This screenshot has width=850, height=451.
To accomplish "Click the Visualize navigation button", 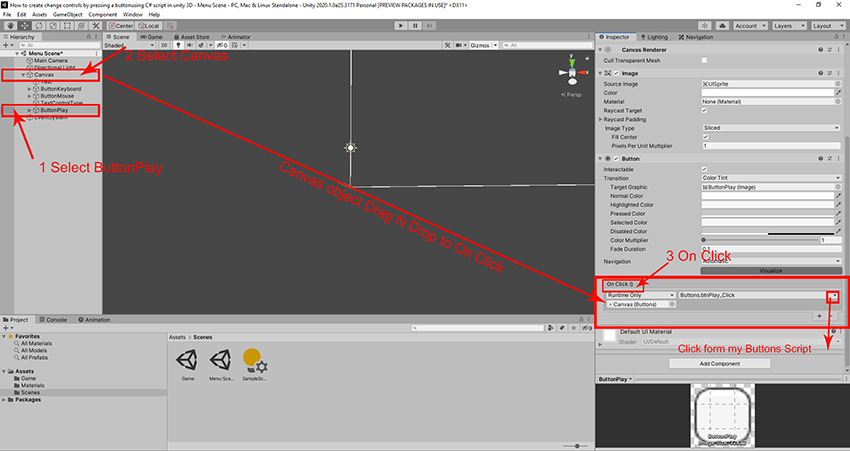I will point(771,270).
